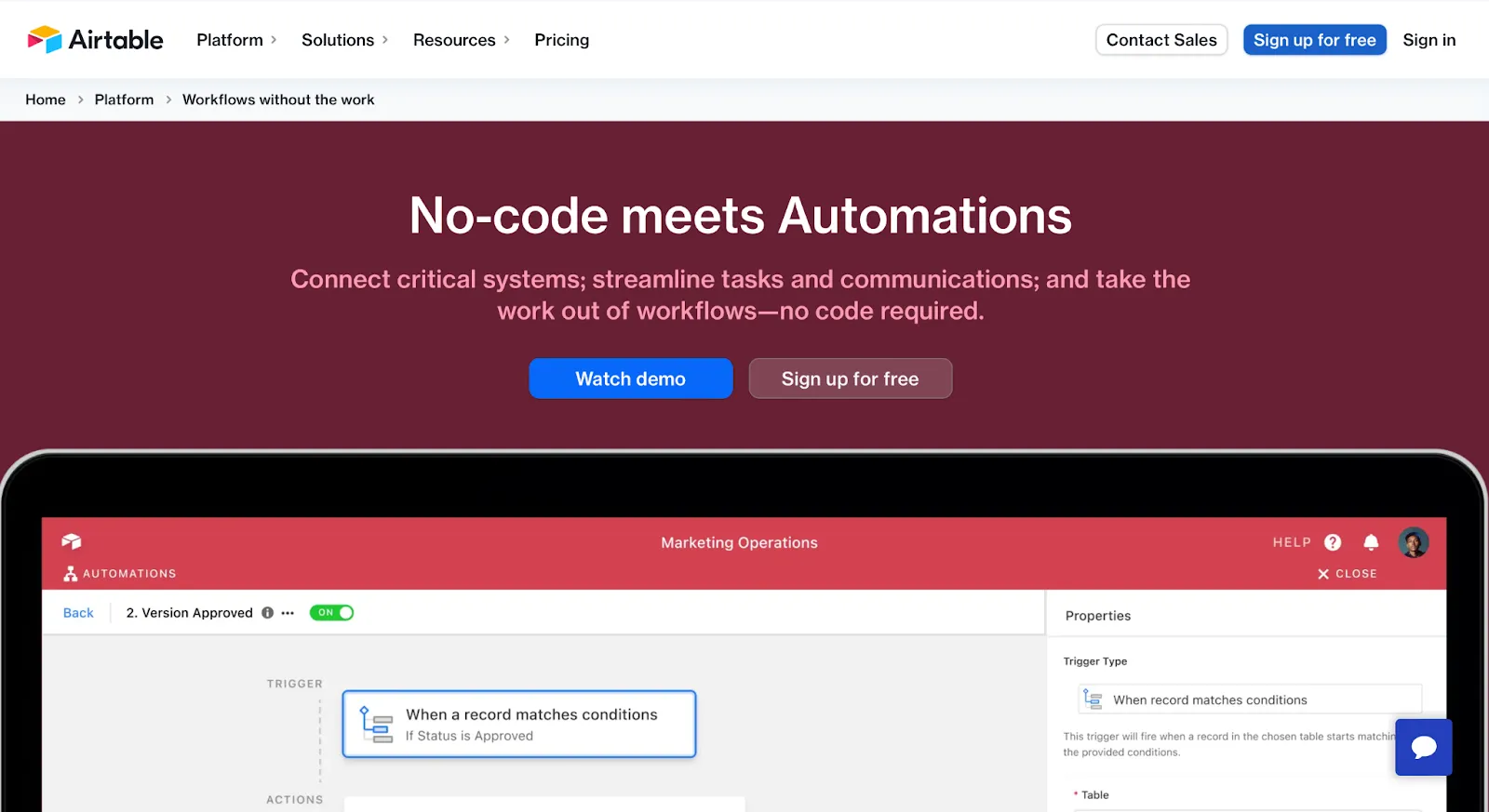Click the info icon next to Version Approved
This screenshot has width=1489, height=812.
pyautogui.click(x=268, y=613)
